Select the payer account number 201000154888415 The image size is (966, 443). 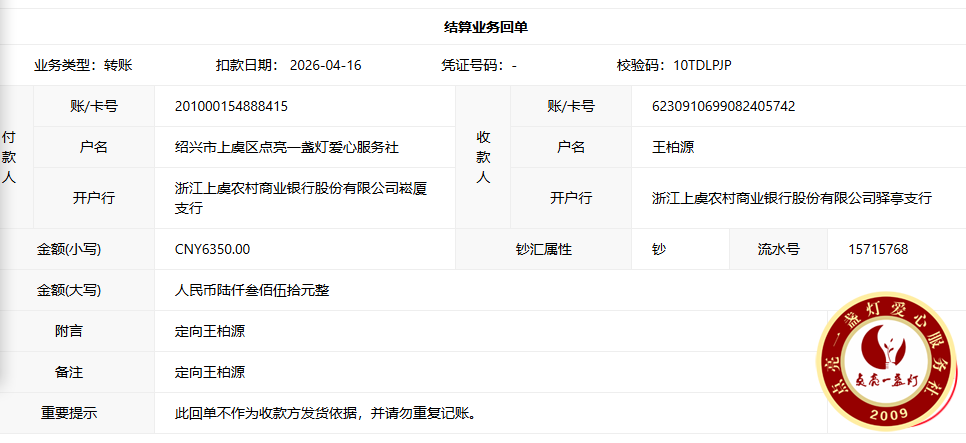point(231,106)
